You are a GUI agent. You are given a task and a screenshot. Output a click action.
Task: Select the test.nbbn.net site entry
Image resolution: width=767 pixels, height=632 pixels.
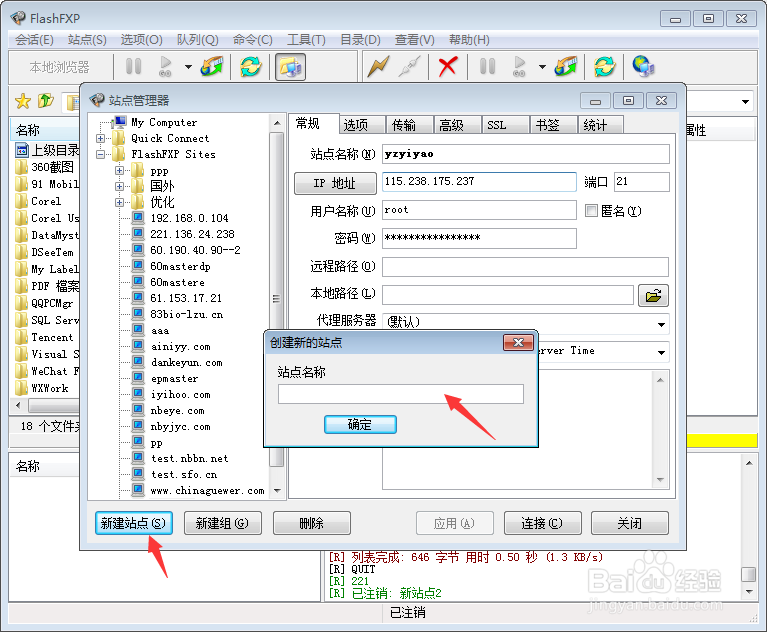(189, 458)
